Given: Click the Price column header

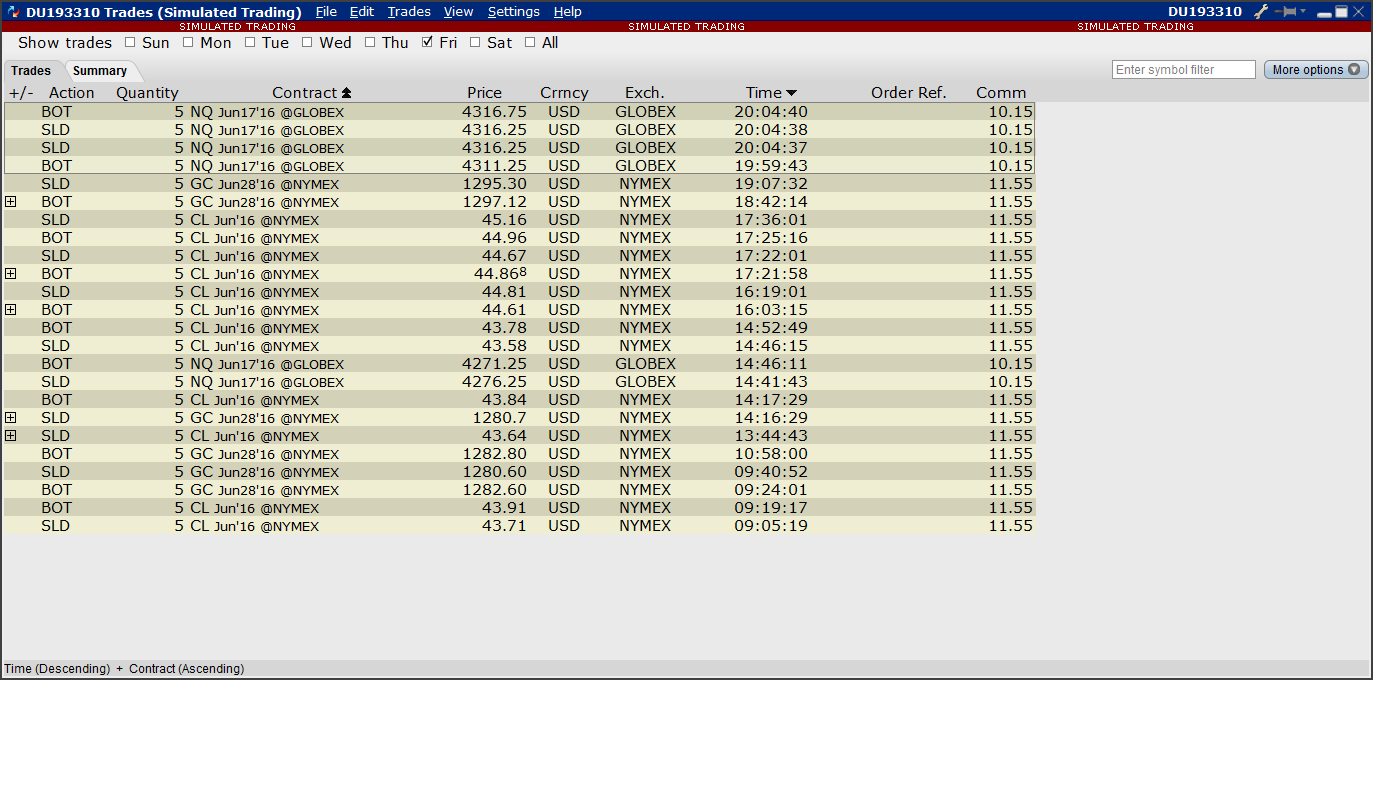Looking at the screenshot, I should coord(485,93).
